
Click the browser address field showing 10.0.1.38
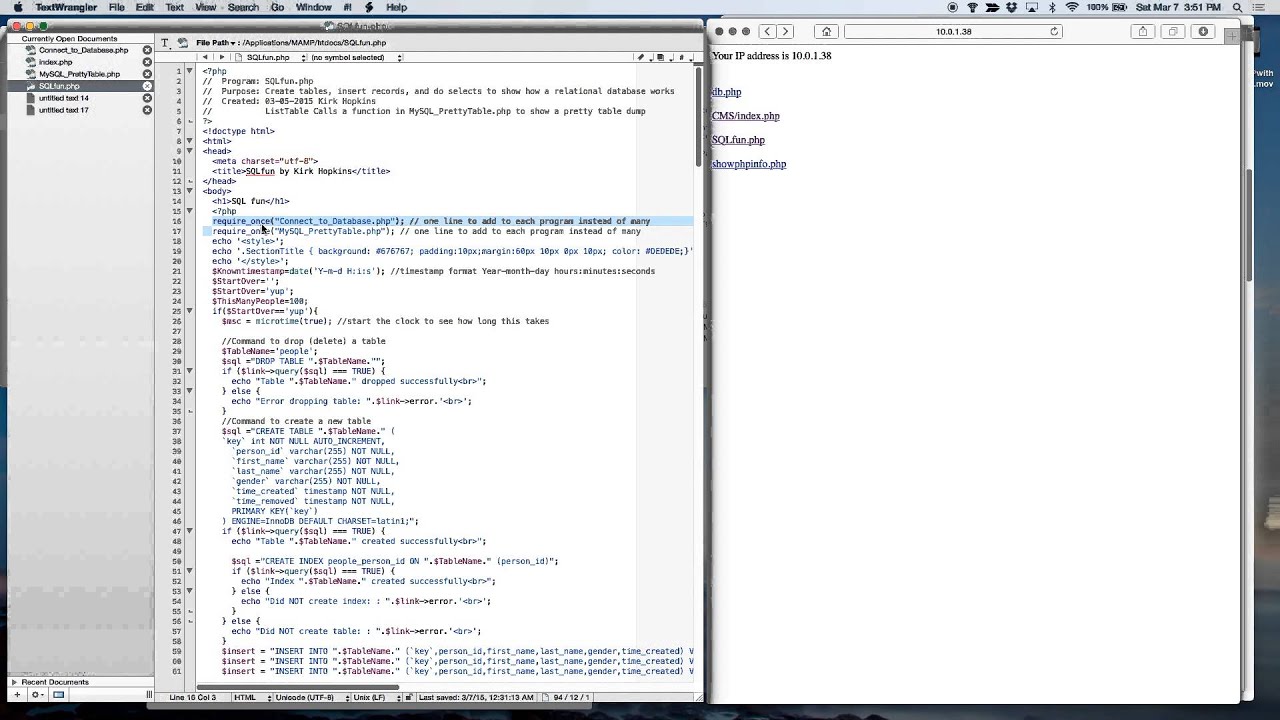(953, 32)
